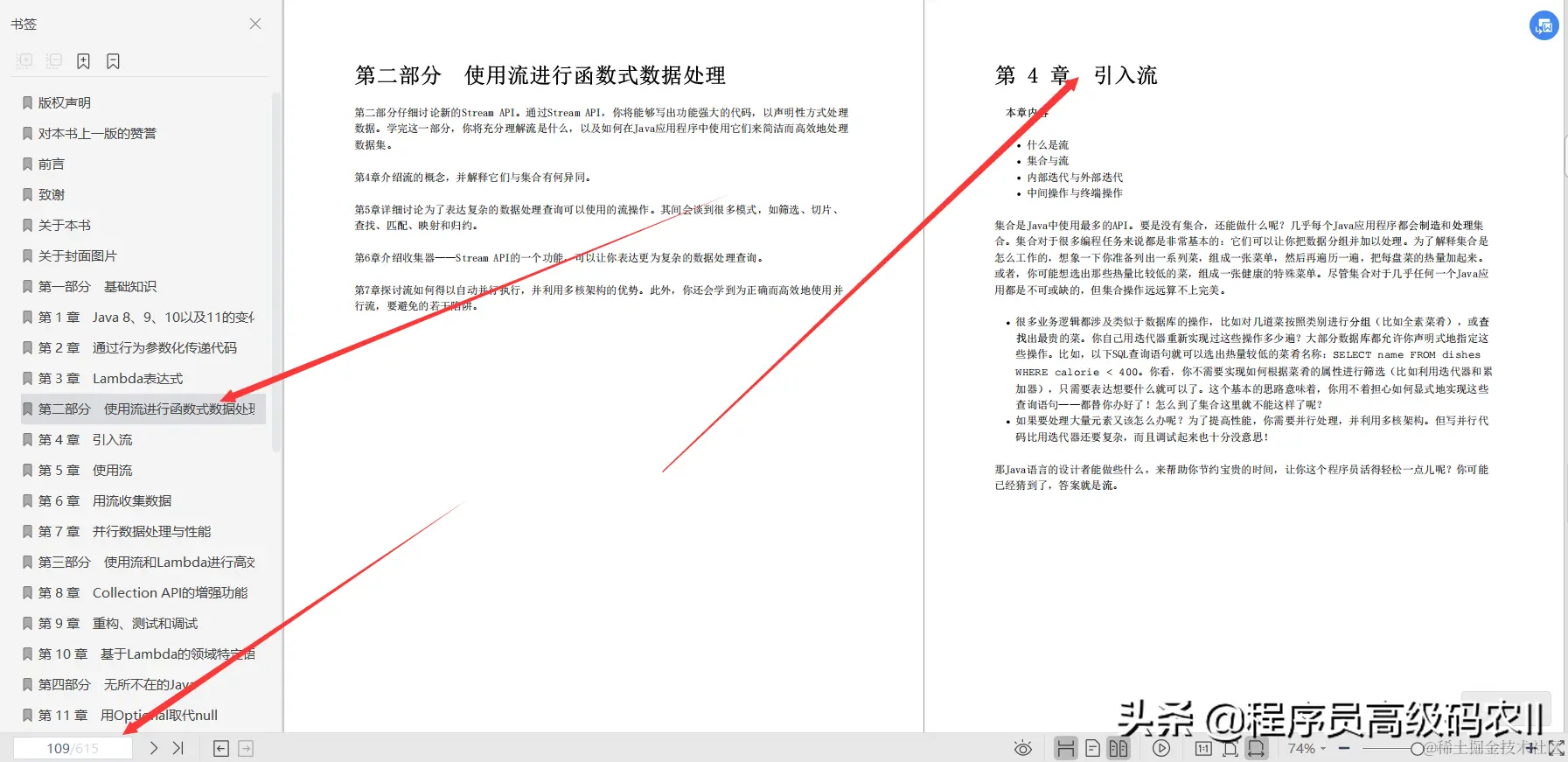Click the bullet 中间操作与终端操作
Screen dimensions: 1568x762
coord(1075,193)
